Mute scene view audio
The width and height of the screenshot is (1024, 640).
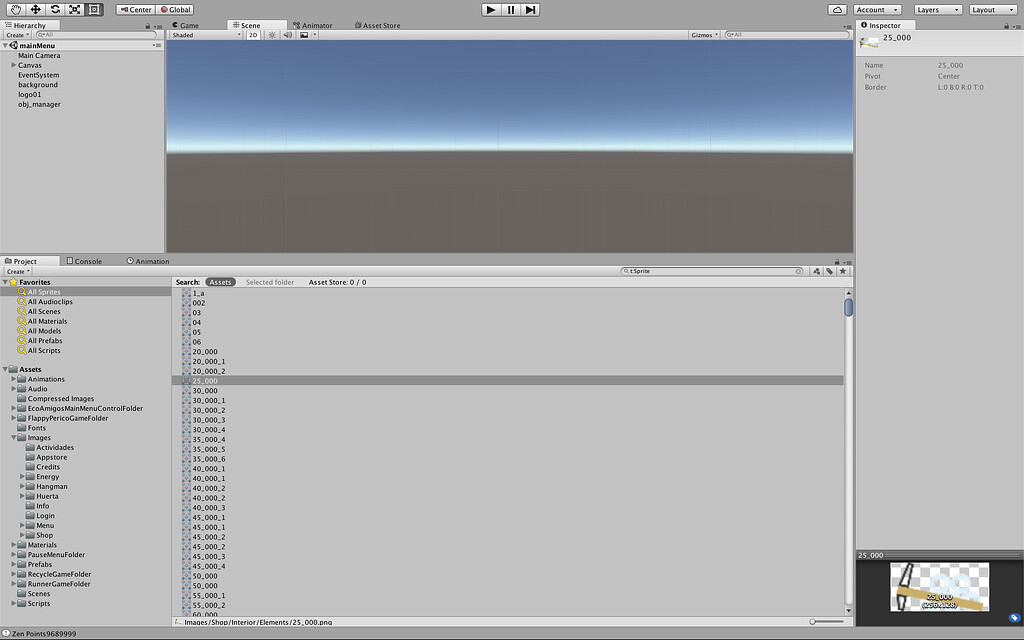point(287,34)
